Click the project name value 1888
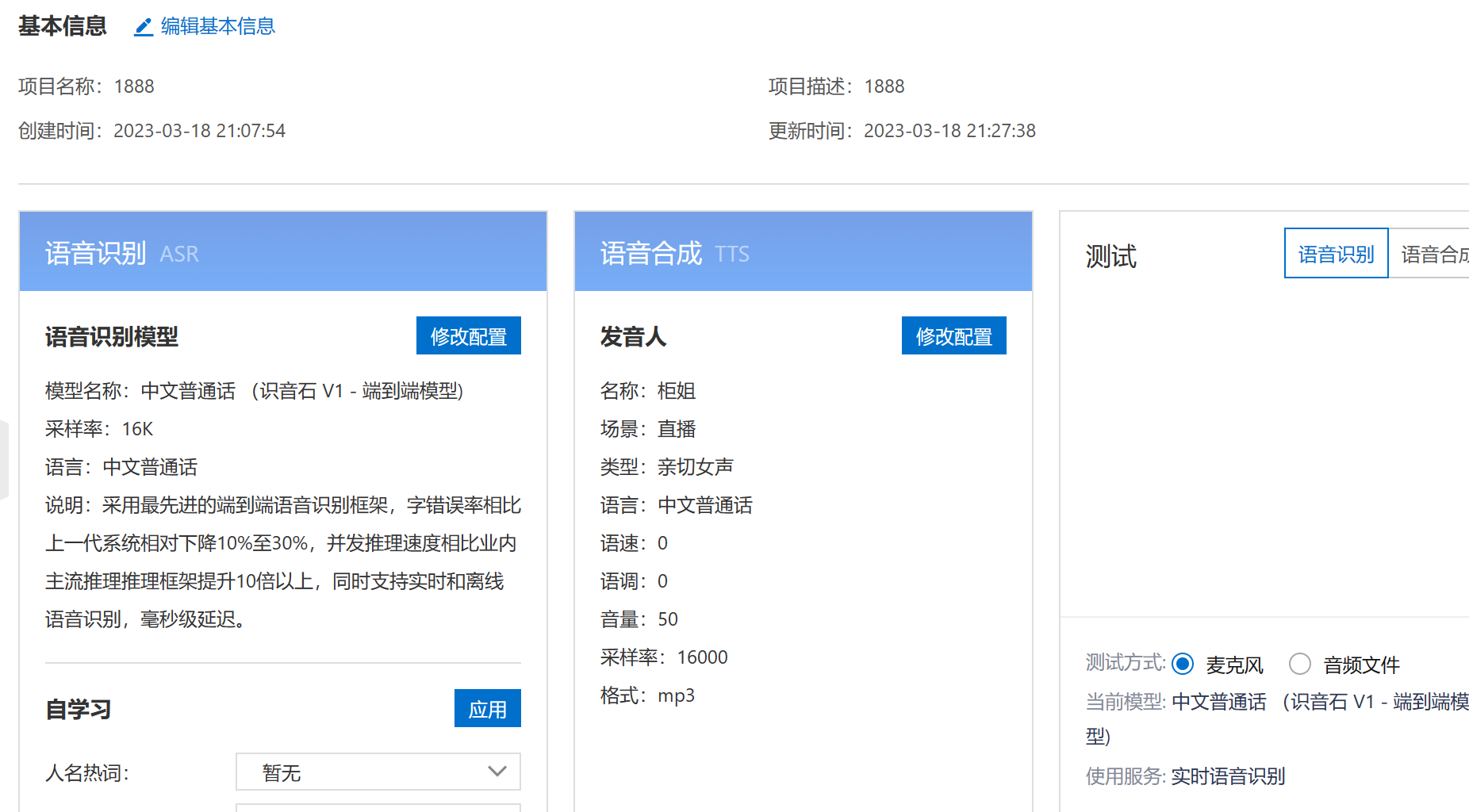This screenshot has height=812, width=1469. coord(134,86)
